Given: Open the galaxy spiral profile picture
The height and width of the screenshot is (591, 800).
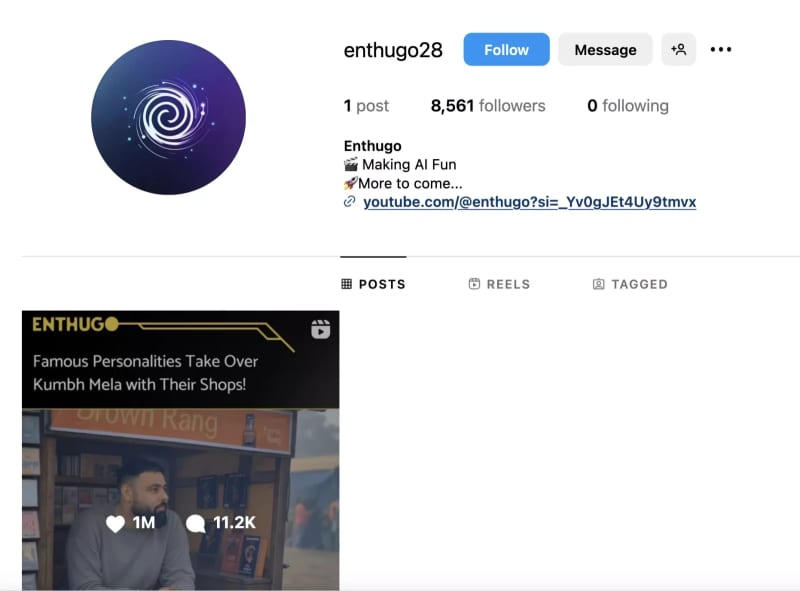Looking at the screenshot, I should click(x=168, y=117).
